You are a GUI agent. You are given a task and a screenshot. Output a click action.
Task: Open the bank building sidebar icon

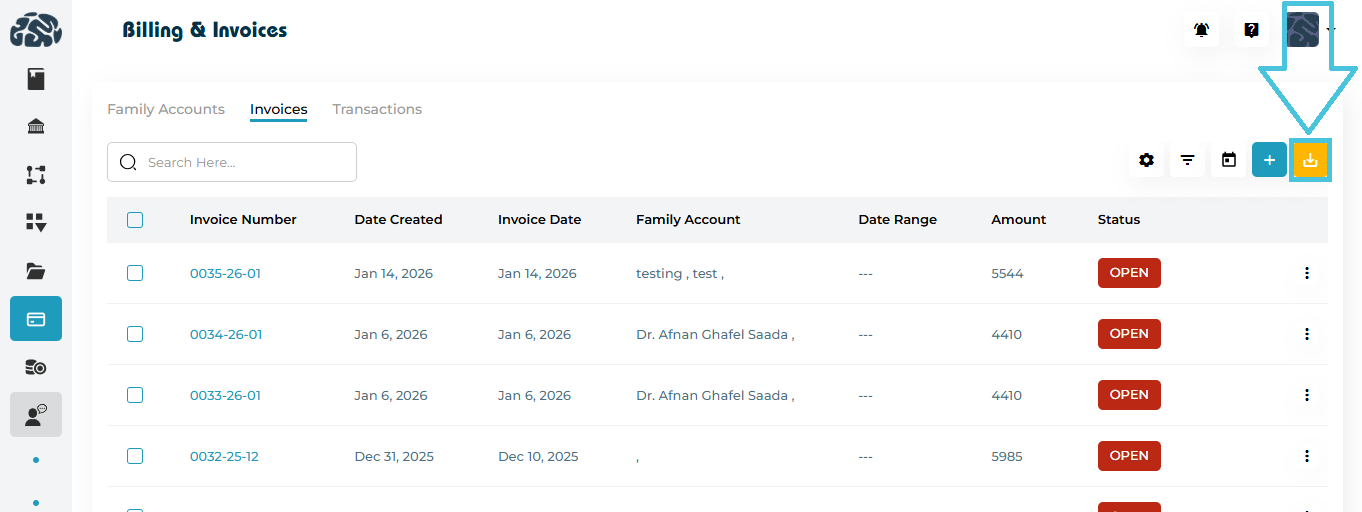click(x=36, y=127)
